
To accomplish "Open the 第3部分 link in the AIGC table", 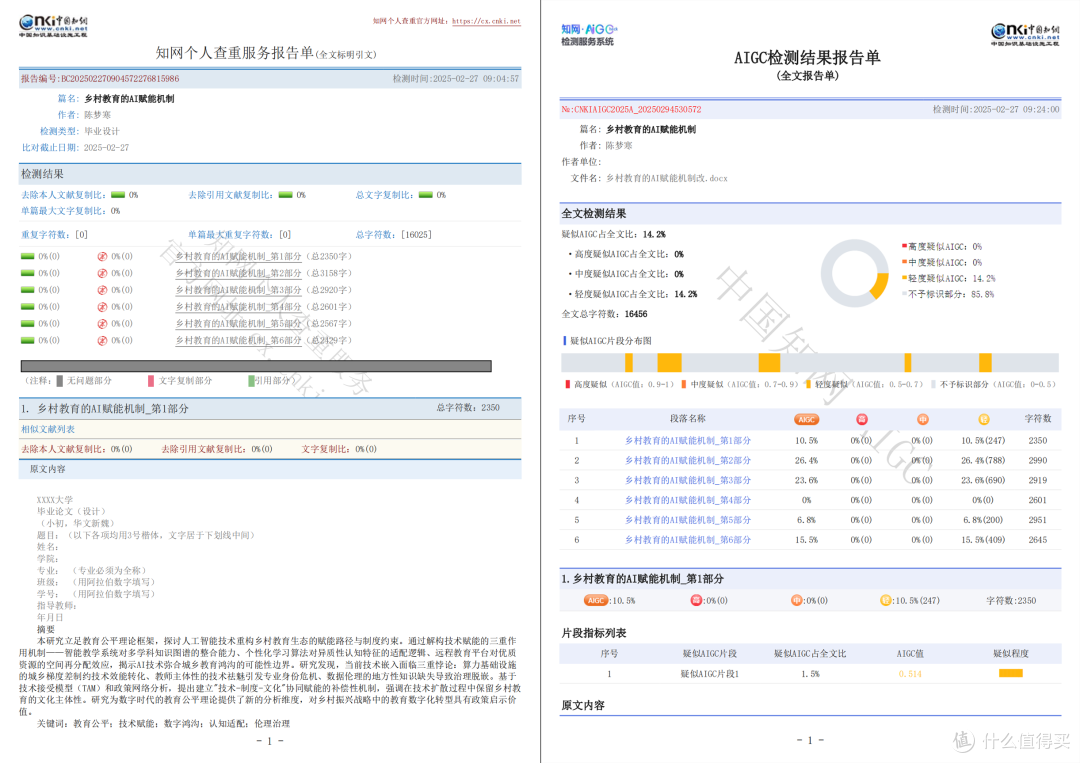I will (687, 480).
